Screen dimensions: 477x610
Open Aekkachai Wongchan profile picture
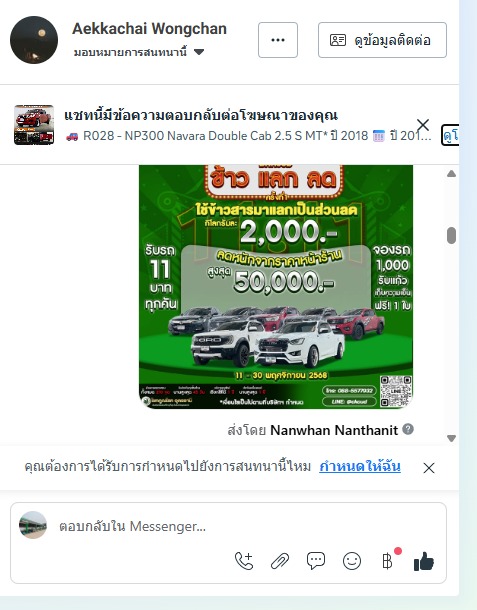tap(34, 40)
